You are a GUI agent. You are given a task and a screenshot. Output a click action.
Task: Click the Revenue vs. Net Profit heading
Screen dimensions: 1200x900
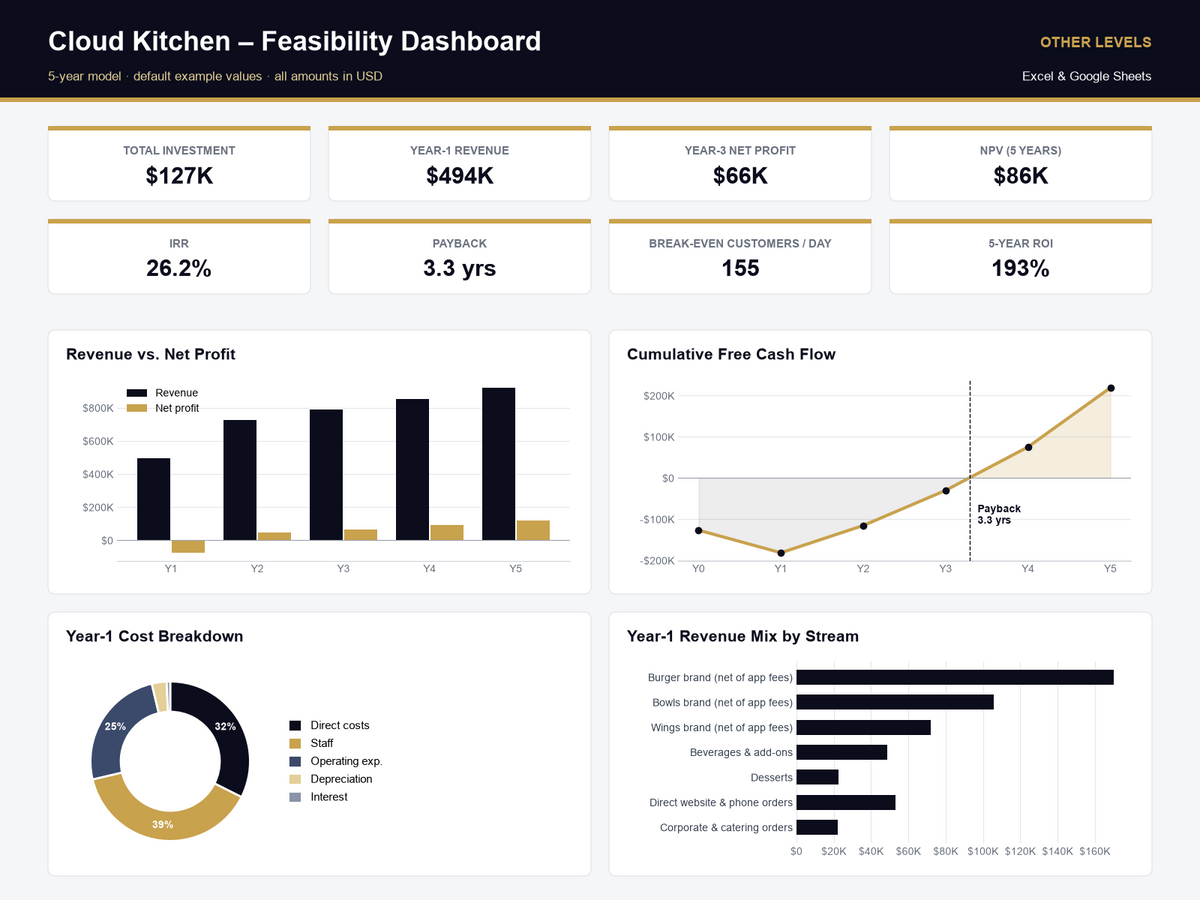coord(151,354)
